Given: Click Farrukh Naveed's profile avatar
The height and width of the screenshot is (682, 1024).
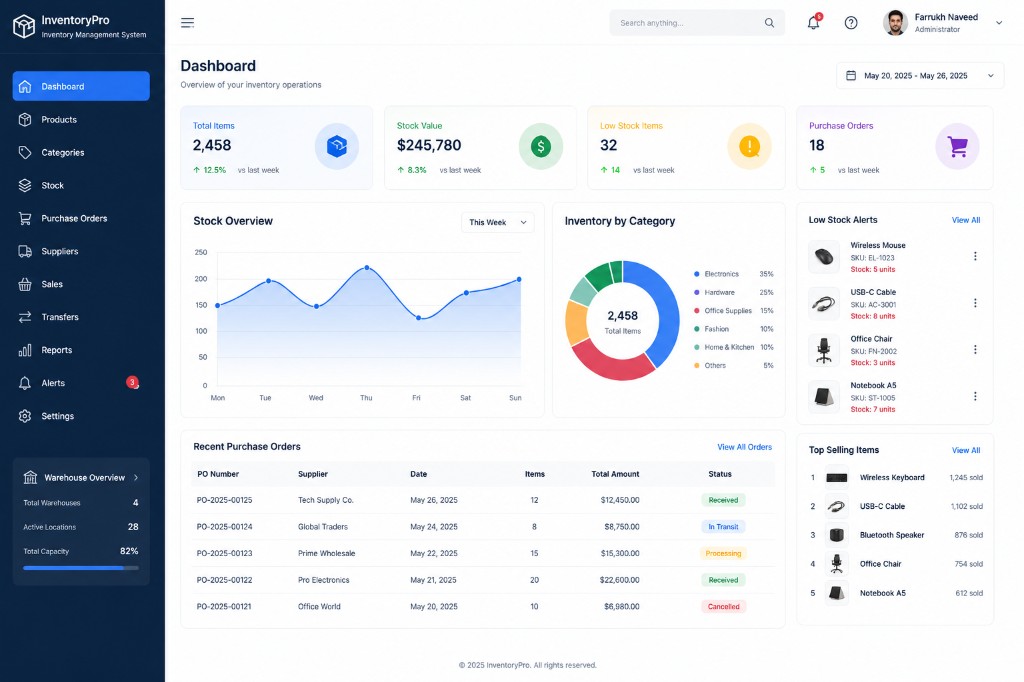Looking at the screenshot, I should pos(895,23).
